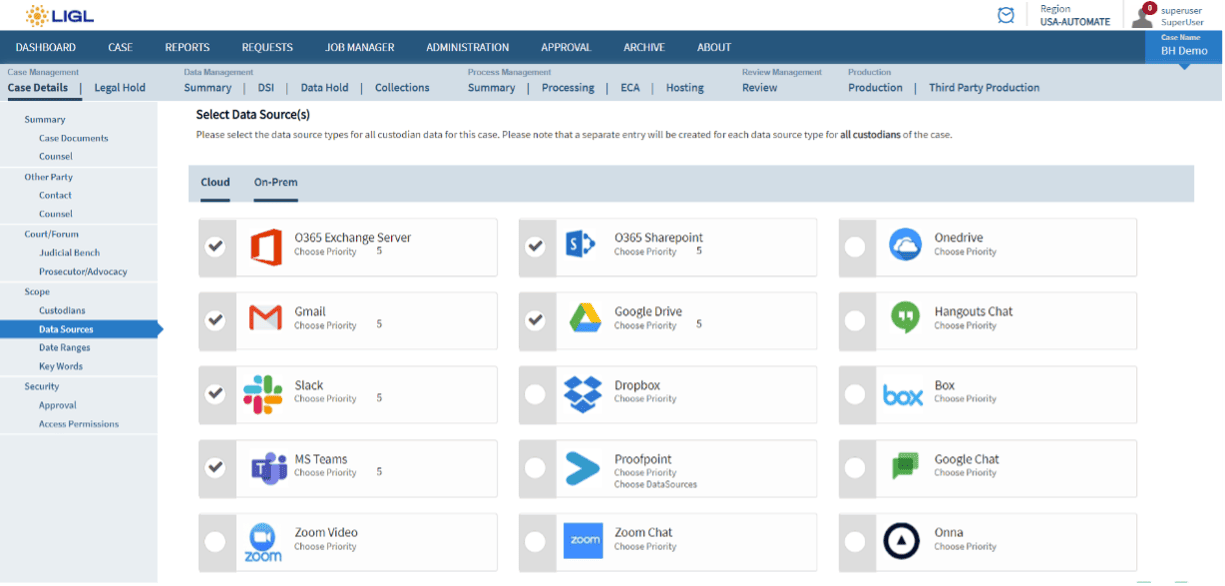Select Access Permissions in the sidebar
Image resolution: width=1225 pixels, height=586 pixels.
click(x=79, y=424)
